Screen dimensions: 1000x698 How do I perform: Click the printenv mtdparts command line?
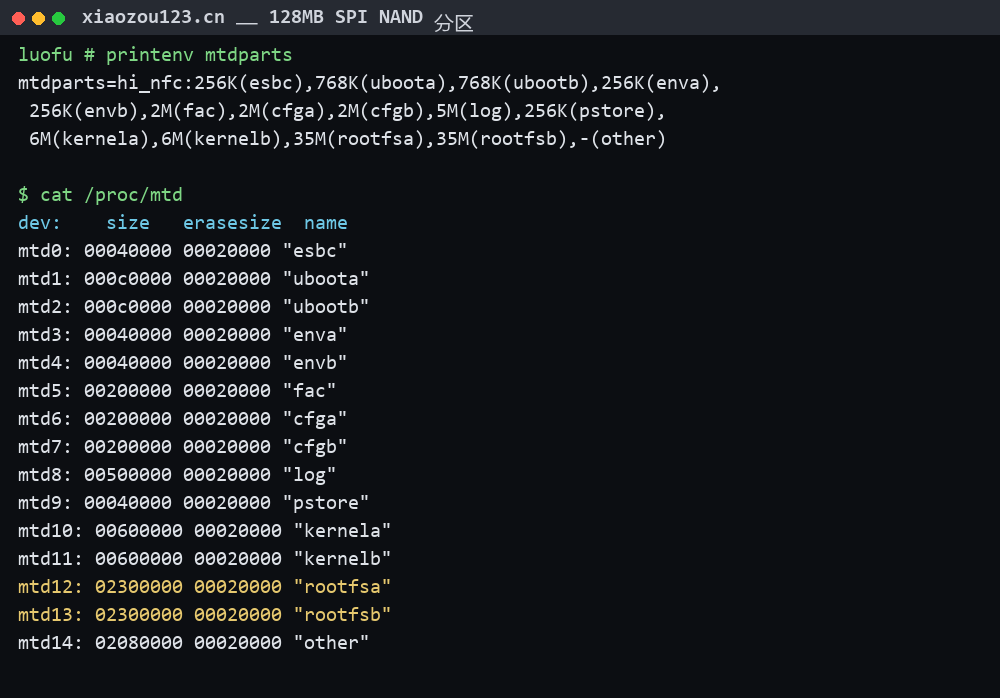point(155,55)
